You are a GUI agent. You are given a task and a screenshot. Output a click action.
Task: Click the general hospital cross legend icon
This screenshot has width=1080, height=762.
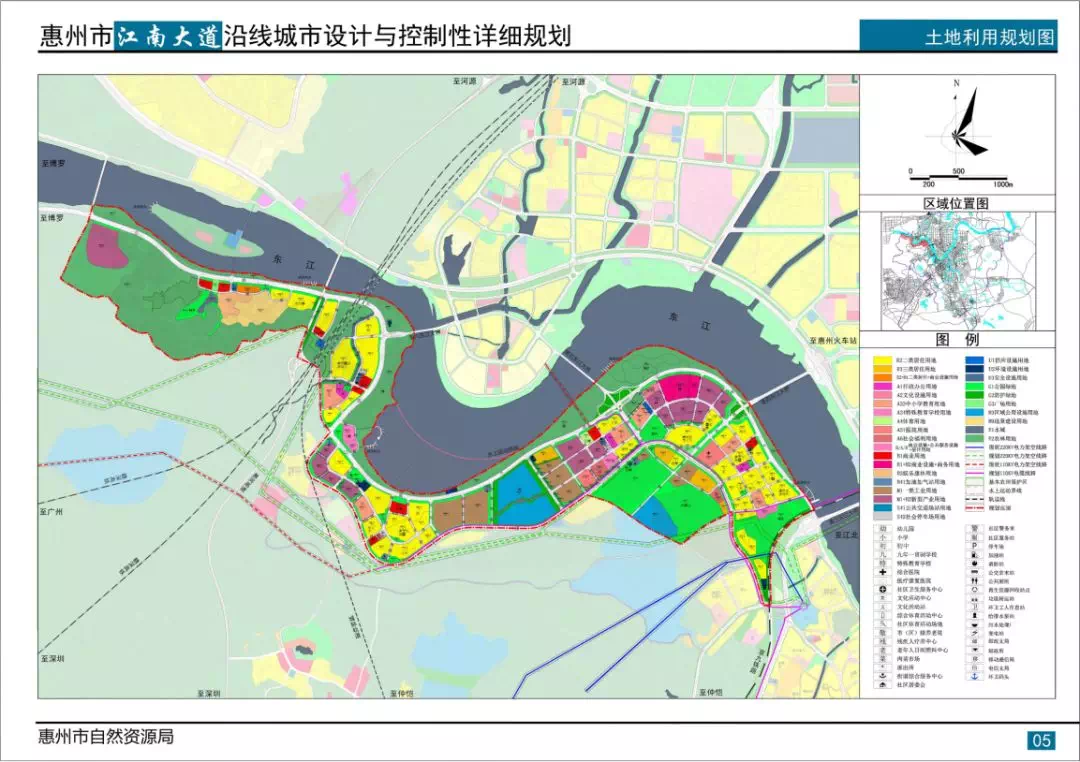coord(882,572)
